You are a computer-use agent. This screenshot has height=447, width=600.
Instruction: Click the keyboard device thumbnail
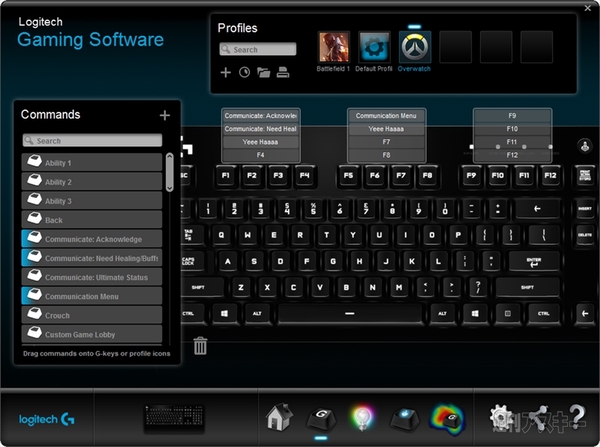pyautogui.click(x=174, y=419)
